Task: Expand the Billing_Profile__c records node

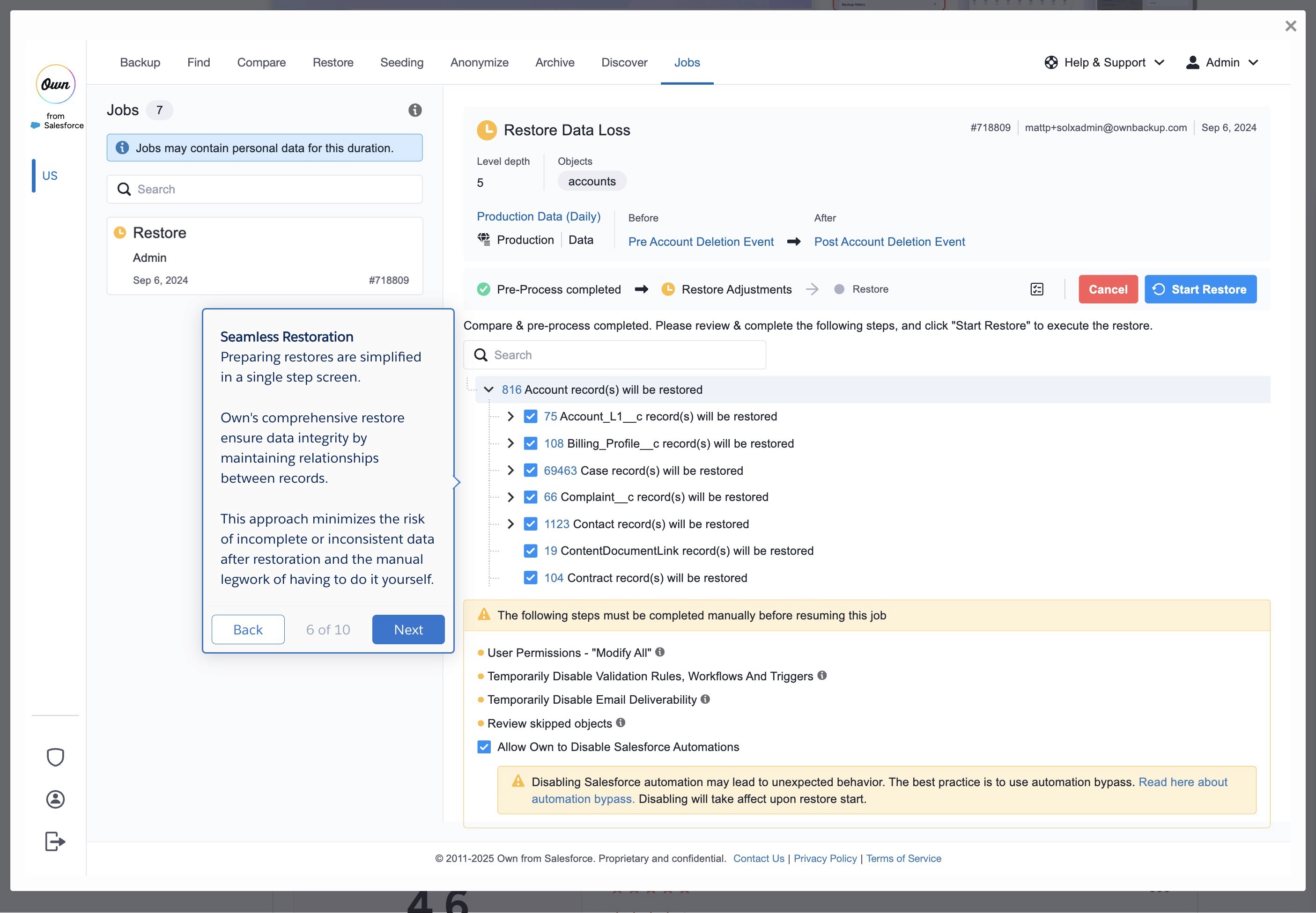Action: pyautogui.click(x=510, y=443)
